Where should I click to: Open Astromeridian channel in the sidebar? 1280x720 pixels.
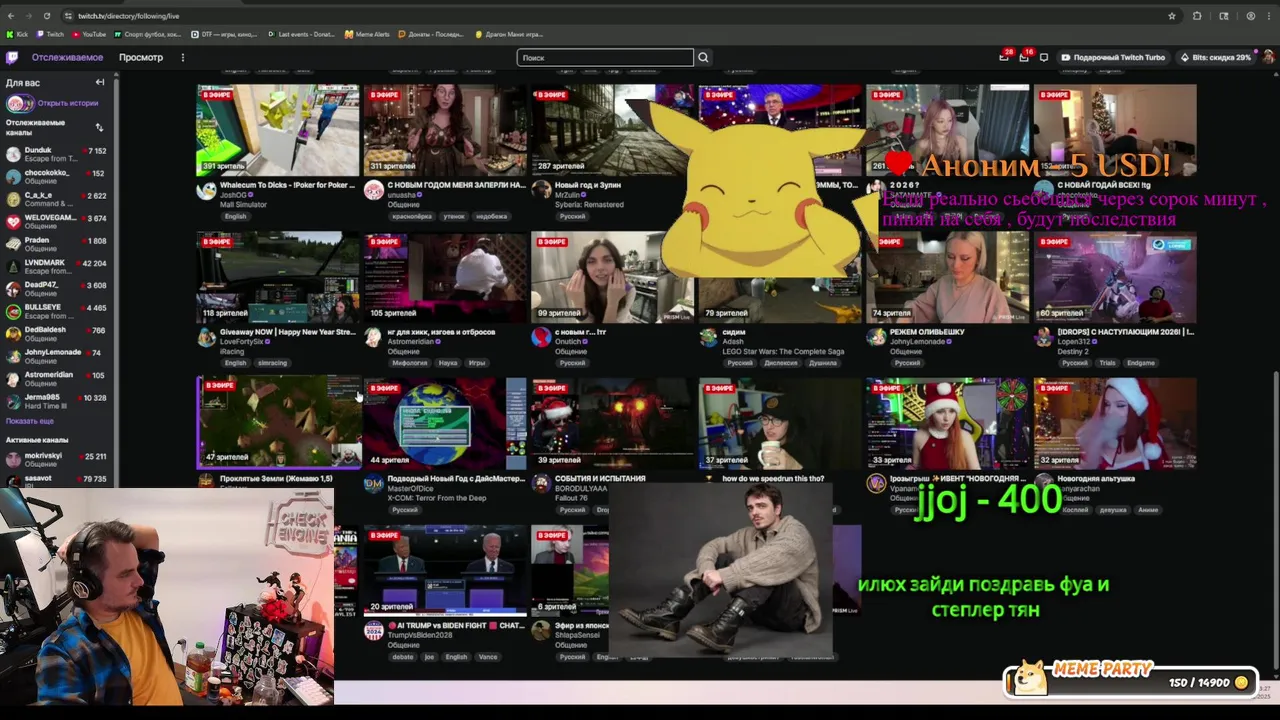pos(56,378)
